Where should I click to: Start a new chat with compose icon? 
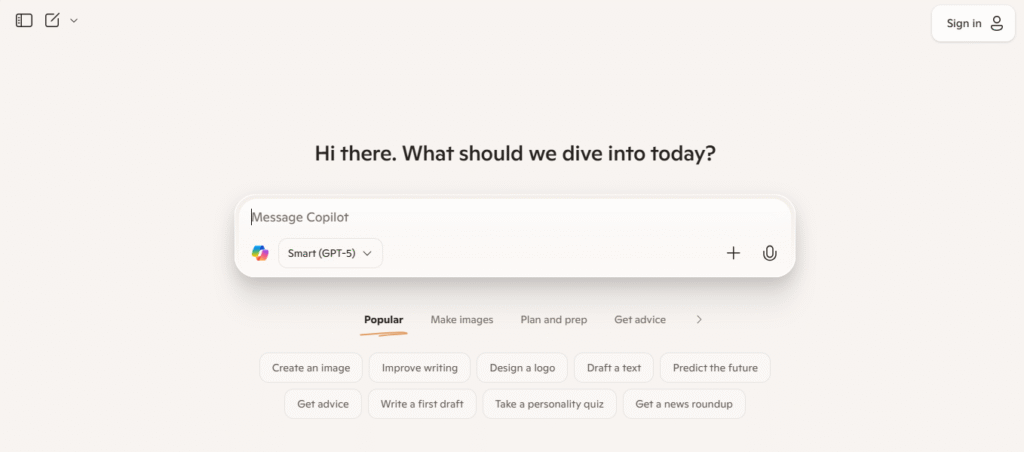point(52,20)
